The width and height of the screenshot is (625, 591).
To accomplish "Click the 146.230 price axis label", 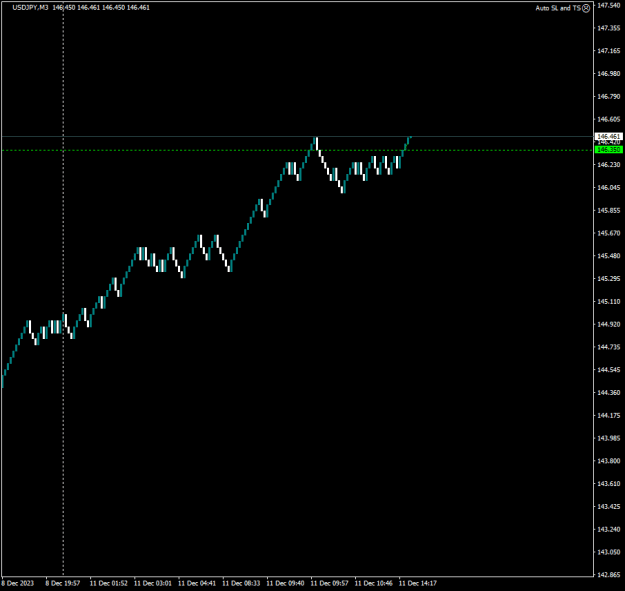I will tap(609, 165).
